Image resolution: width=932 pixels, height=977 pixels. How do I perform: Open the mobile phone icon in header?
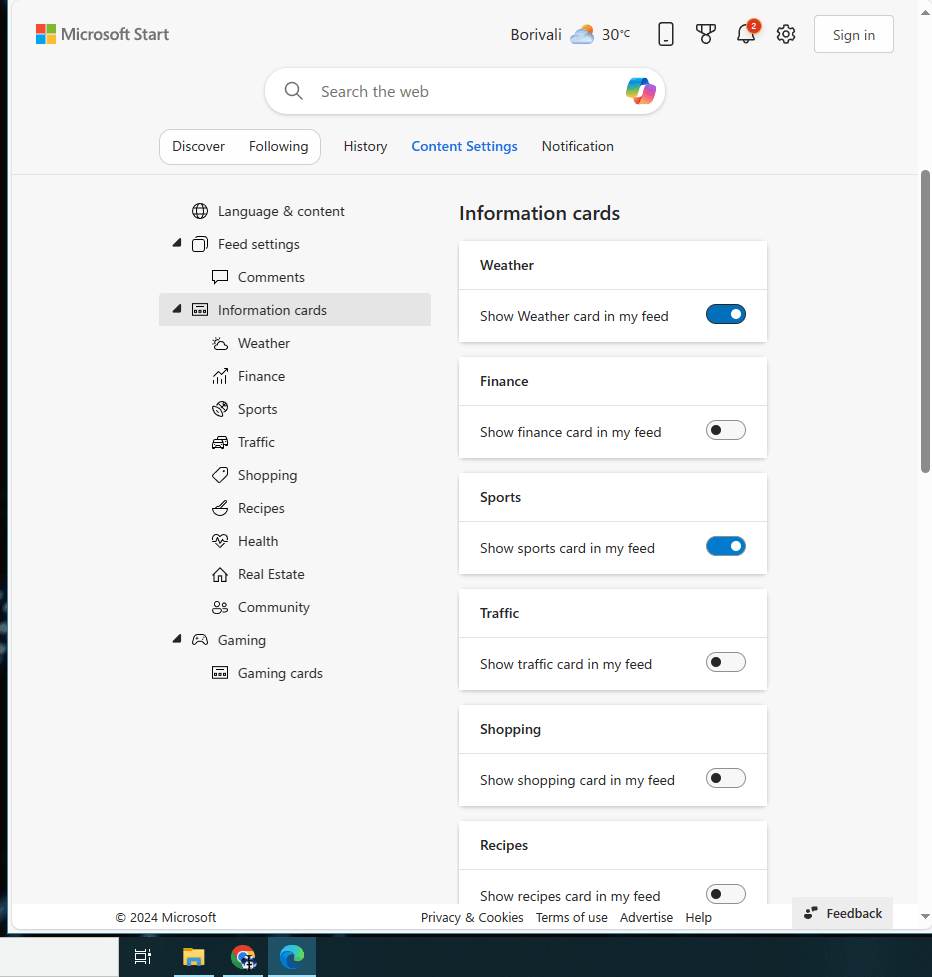665,34
